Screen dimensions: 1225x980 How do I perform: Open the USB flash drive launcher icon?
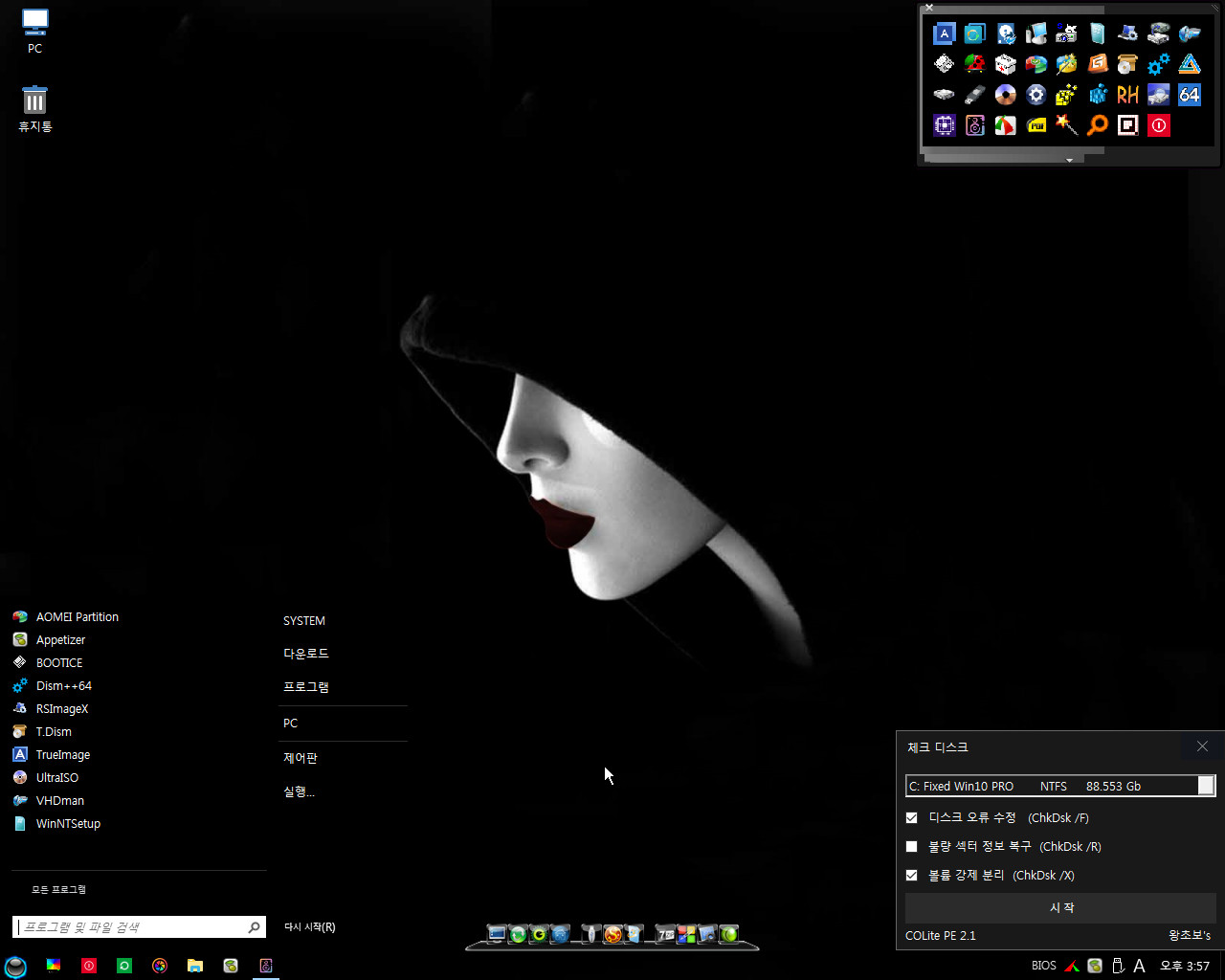point(974,95)
